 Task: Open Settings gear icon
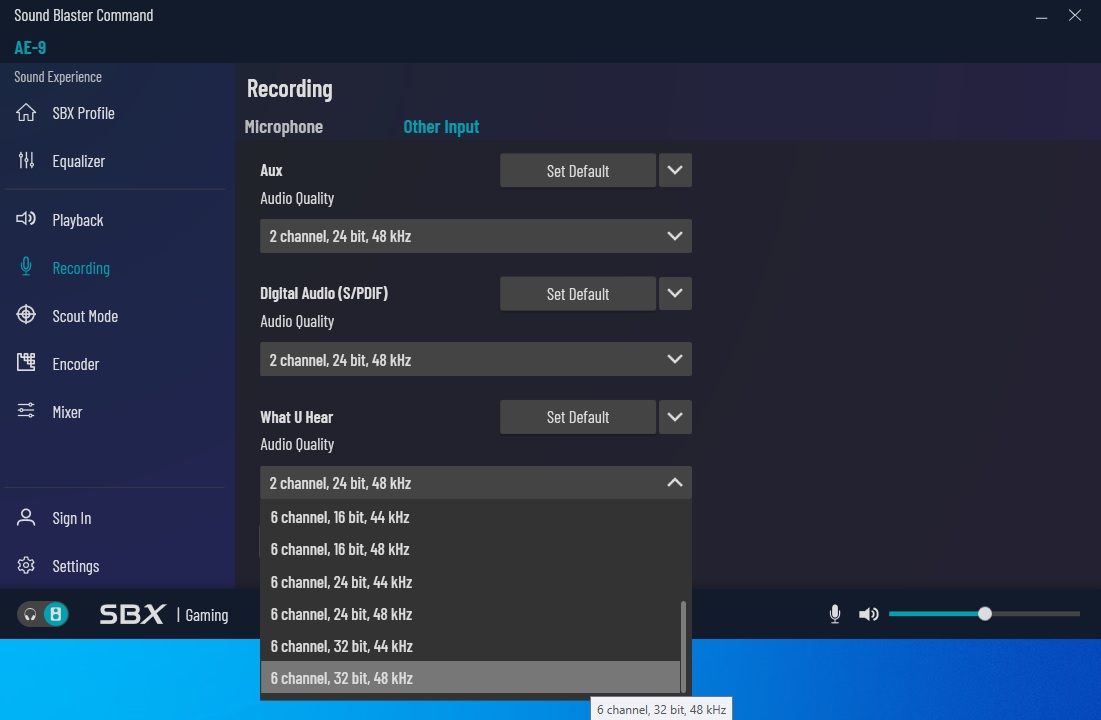click(x=26, y=566)
